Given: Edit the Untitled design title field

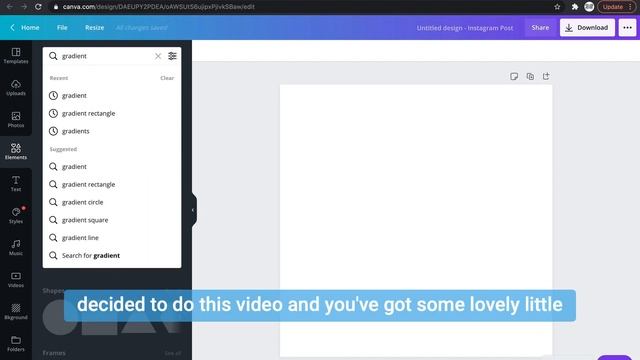Looking at the screenshot, I should click(465, 28).
